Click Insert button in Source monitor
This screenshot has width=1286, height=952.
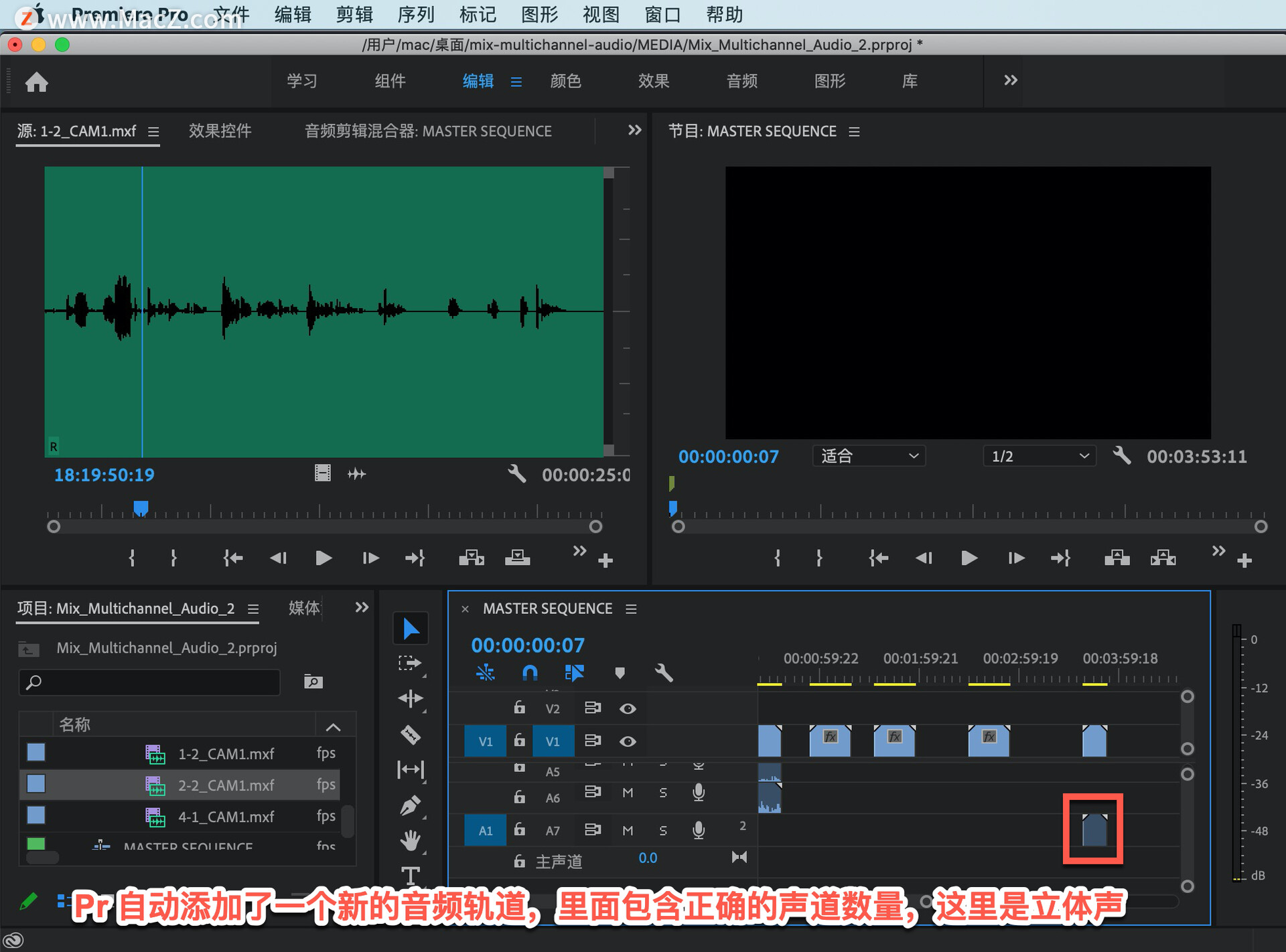point(472,558)
